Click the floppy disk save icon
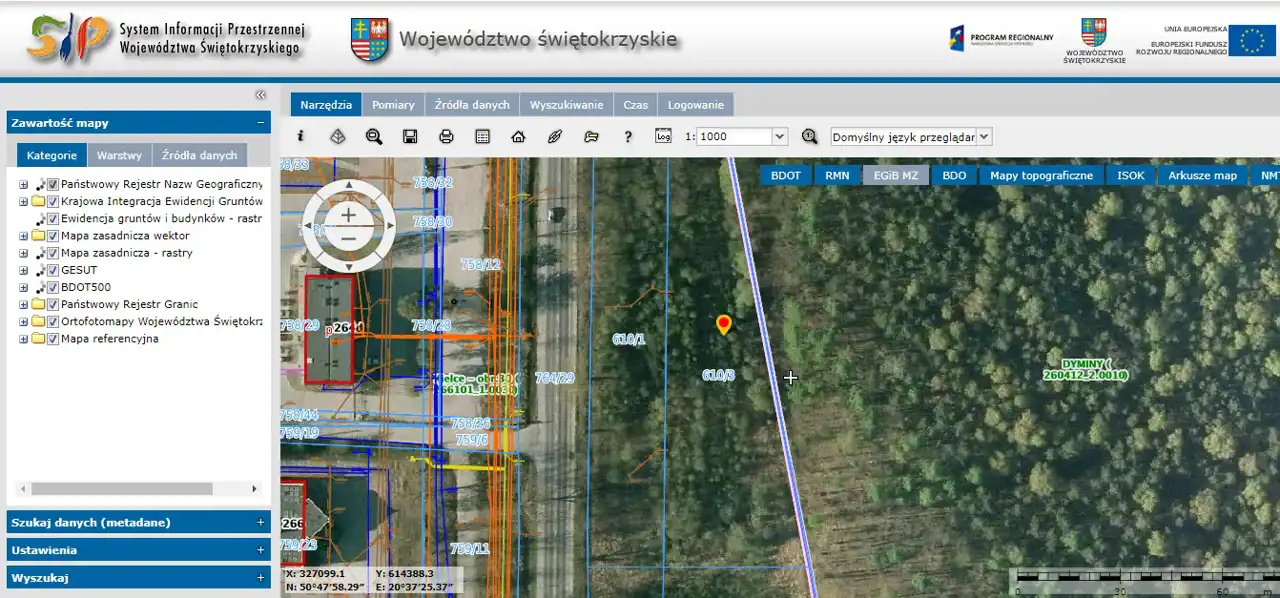The image size is (1280, 598). (x=410, y=137)
